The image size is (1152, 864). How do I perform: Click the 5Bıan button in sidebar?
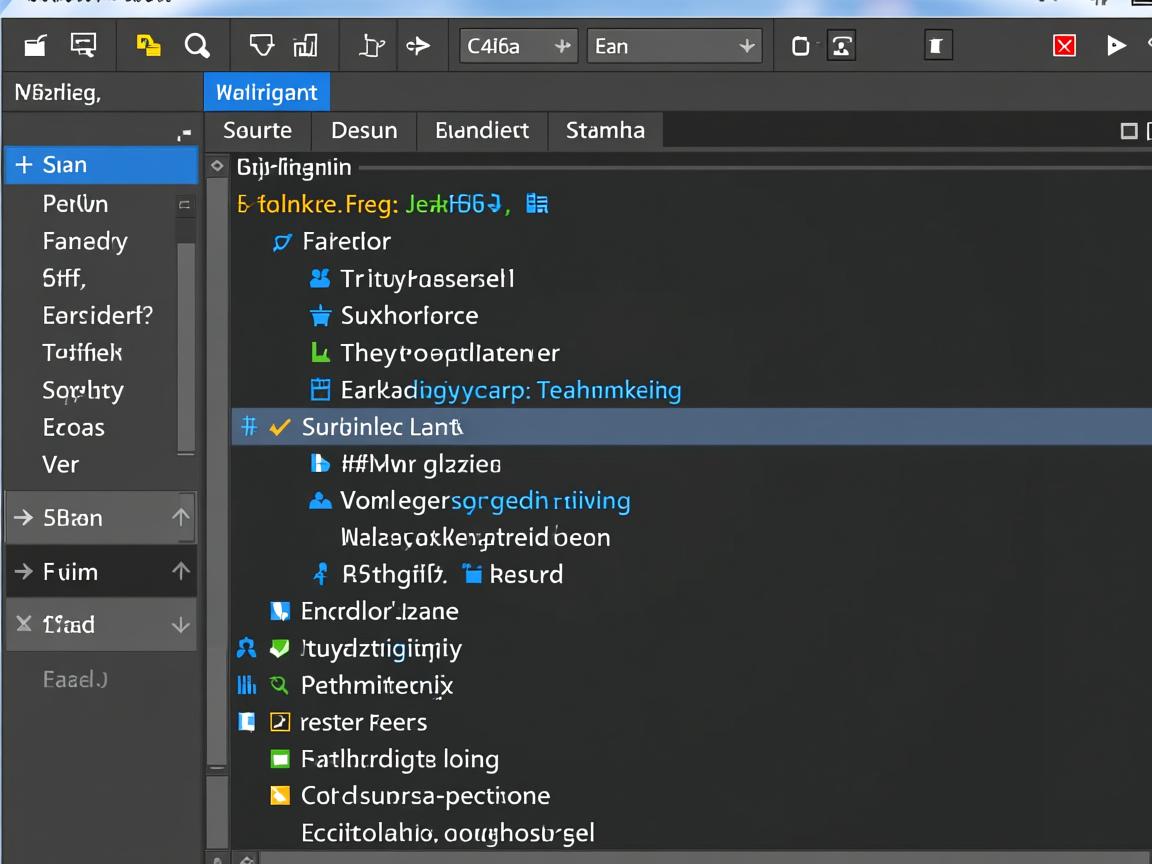click(x=101, y=518)
